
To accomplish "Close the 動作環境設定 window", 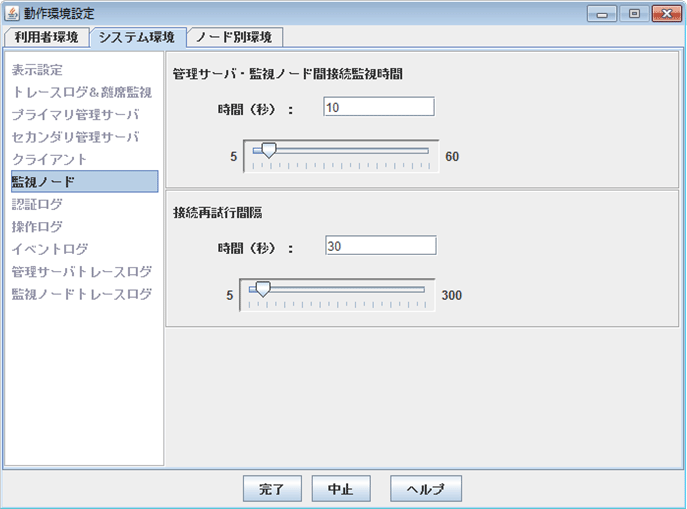I will coord(667,14).
